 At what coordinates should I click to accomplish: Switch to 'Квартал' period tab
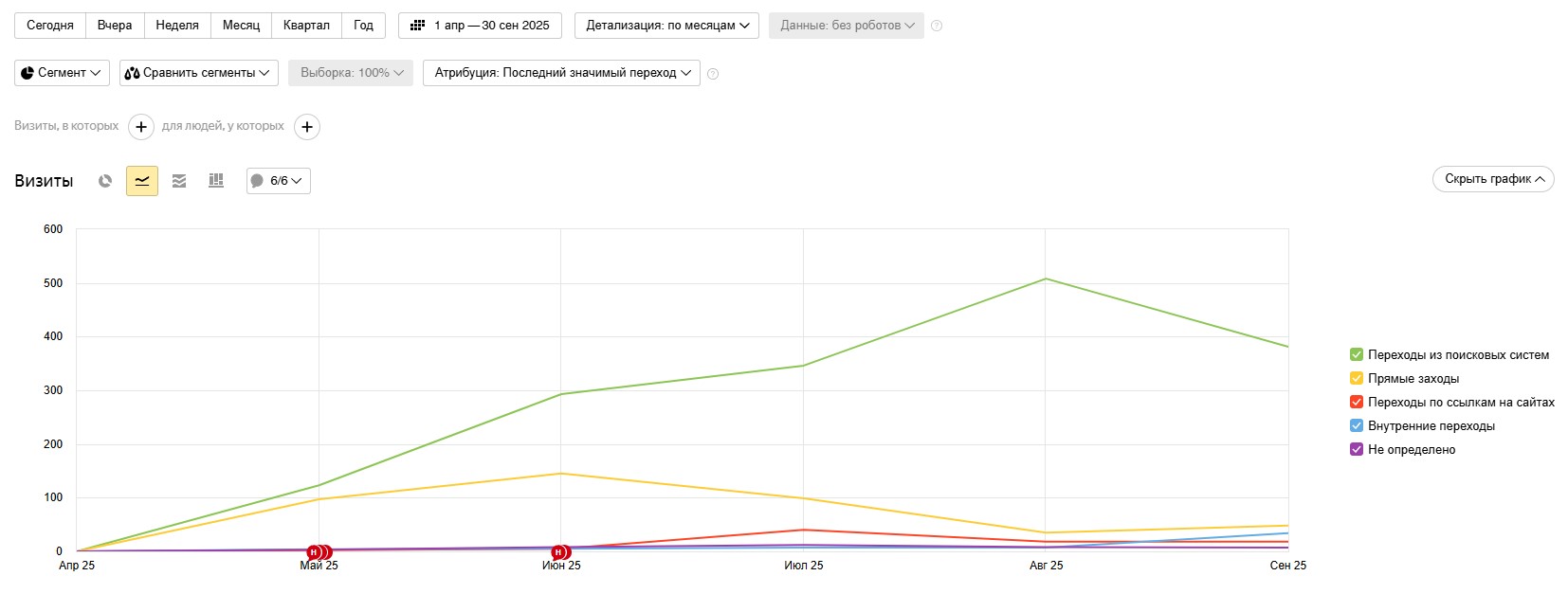(306, 26)
